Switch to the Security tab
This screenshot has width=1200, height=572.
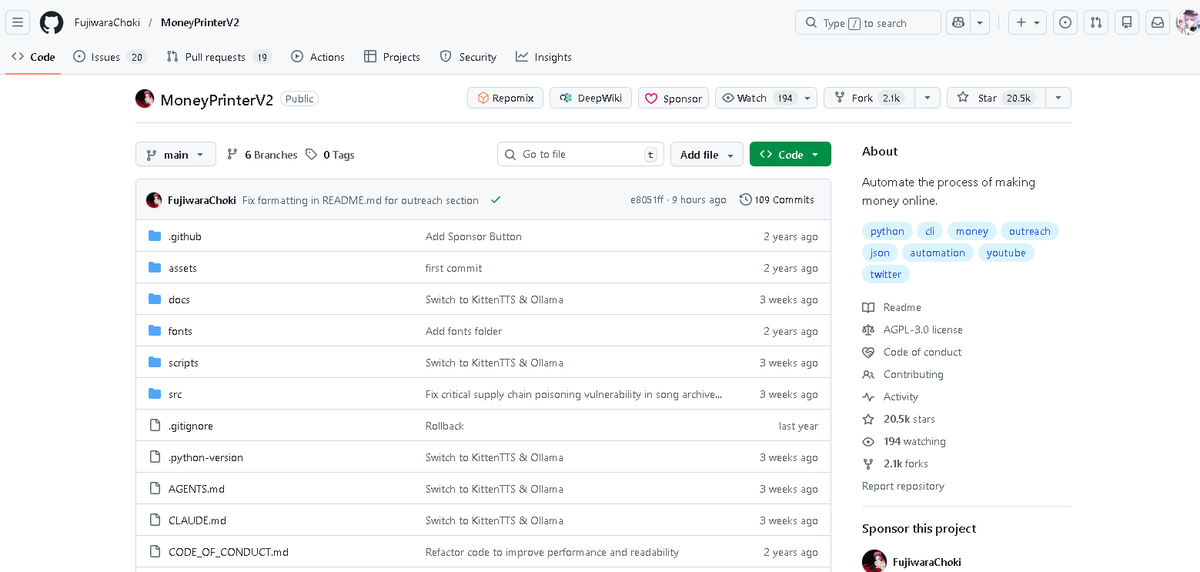tap(468, 57)
